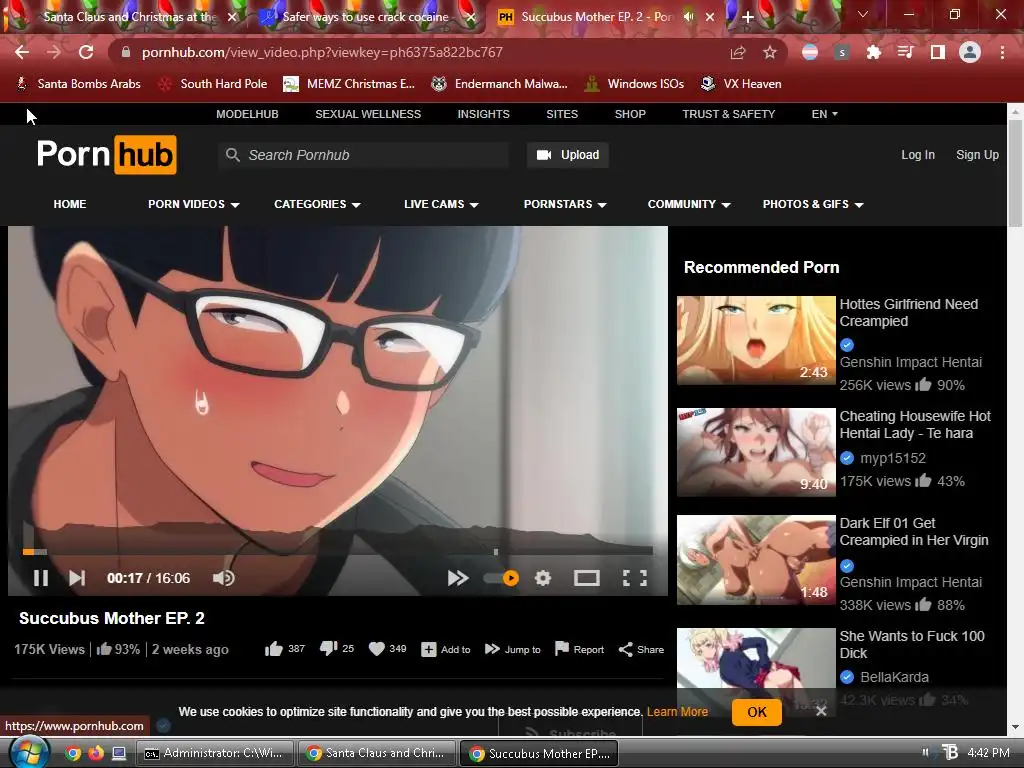
Task: Skip to the next video in the player
Action: tap(77, 578)
